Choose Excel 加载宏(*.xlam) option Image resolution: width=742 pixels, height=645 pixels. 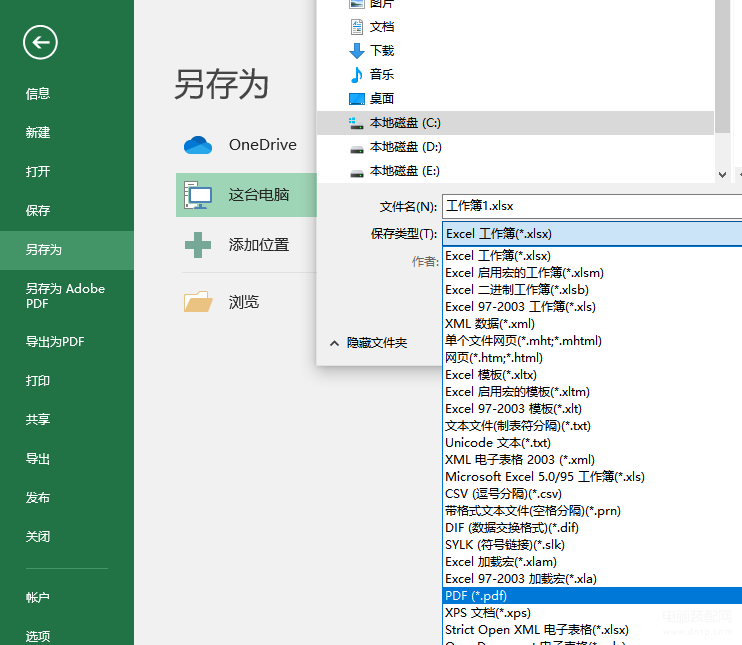point(592,562)
